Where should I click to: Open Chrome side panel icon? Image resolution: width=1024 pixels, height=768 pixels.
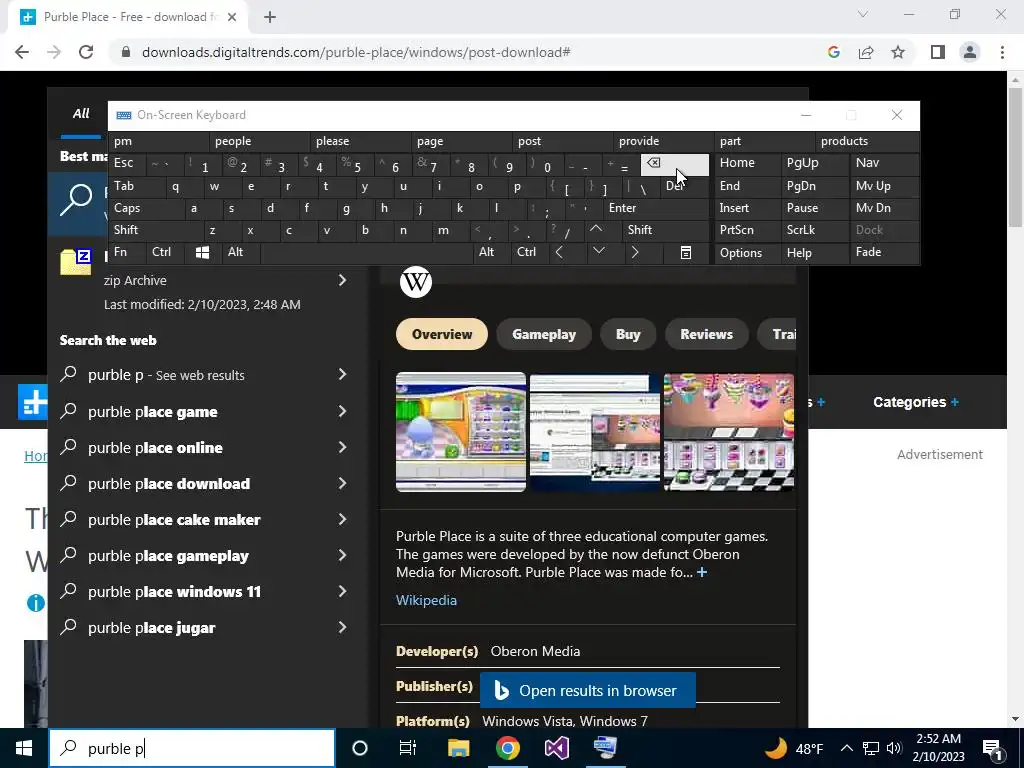938,52
